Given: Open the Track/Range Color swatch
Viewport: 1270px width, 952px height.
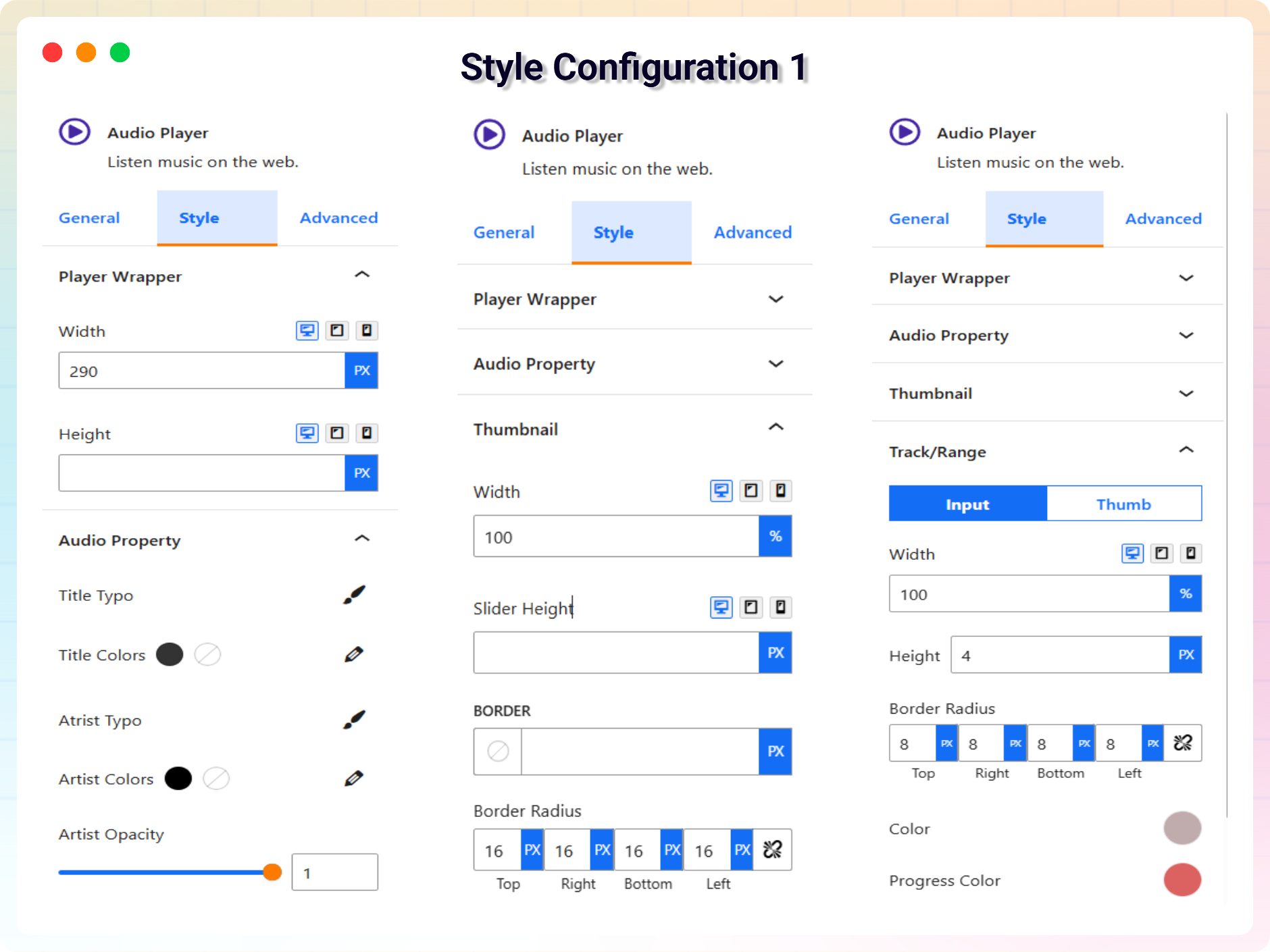Looking at the screenshot, I should tap(1182, 828).
